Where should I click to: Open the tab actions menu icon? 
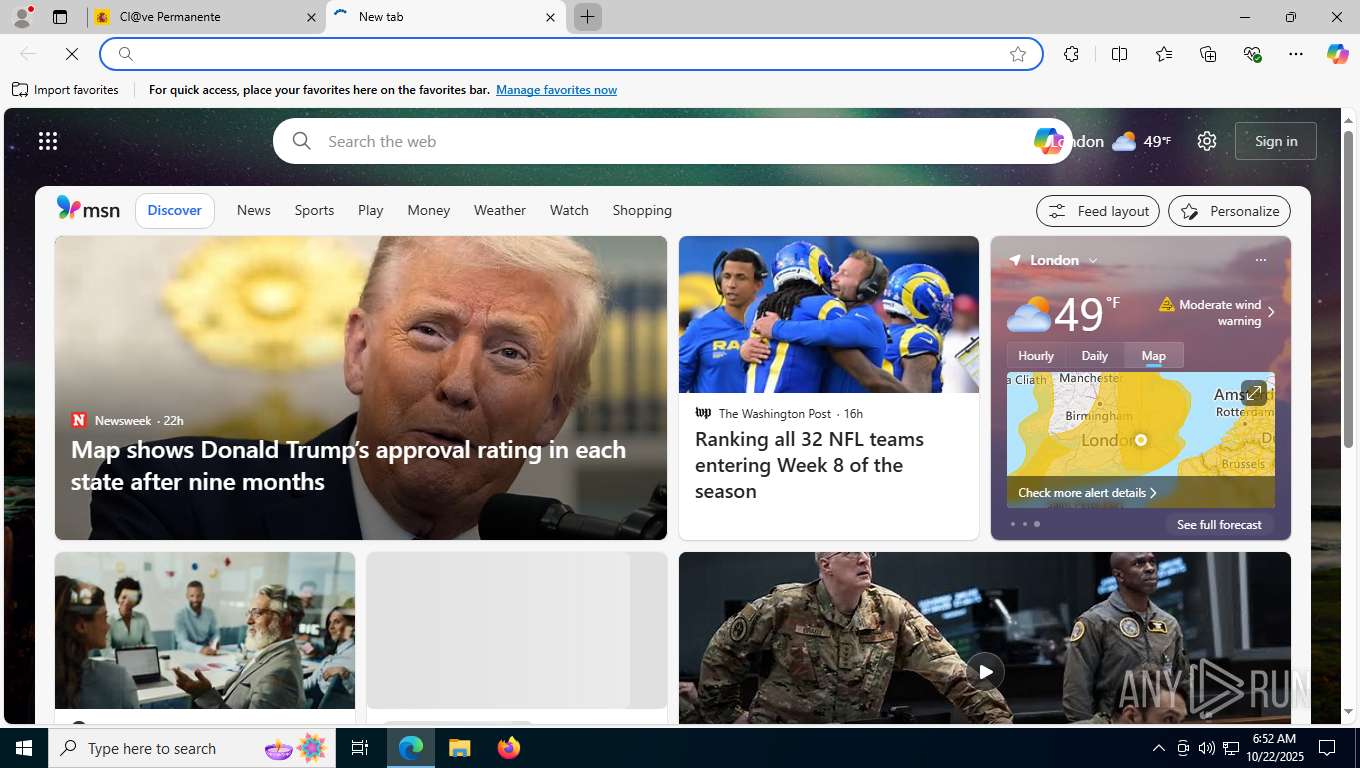click(x=60, y=17)
